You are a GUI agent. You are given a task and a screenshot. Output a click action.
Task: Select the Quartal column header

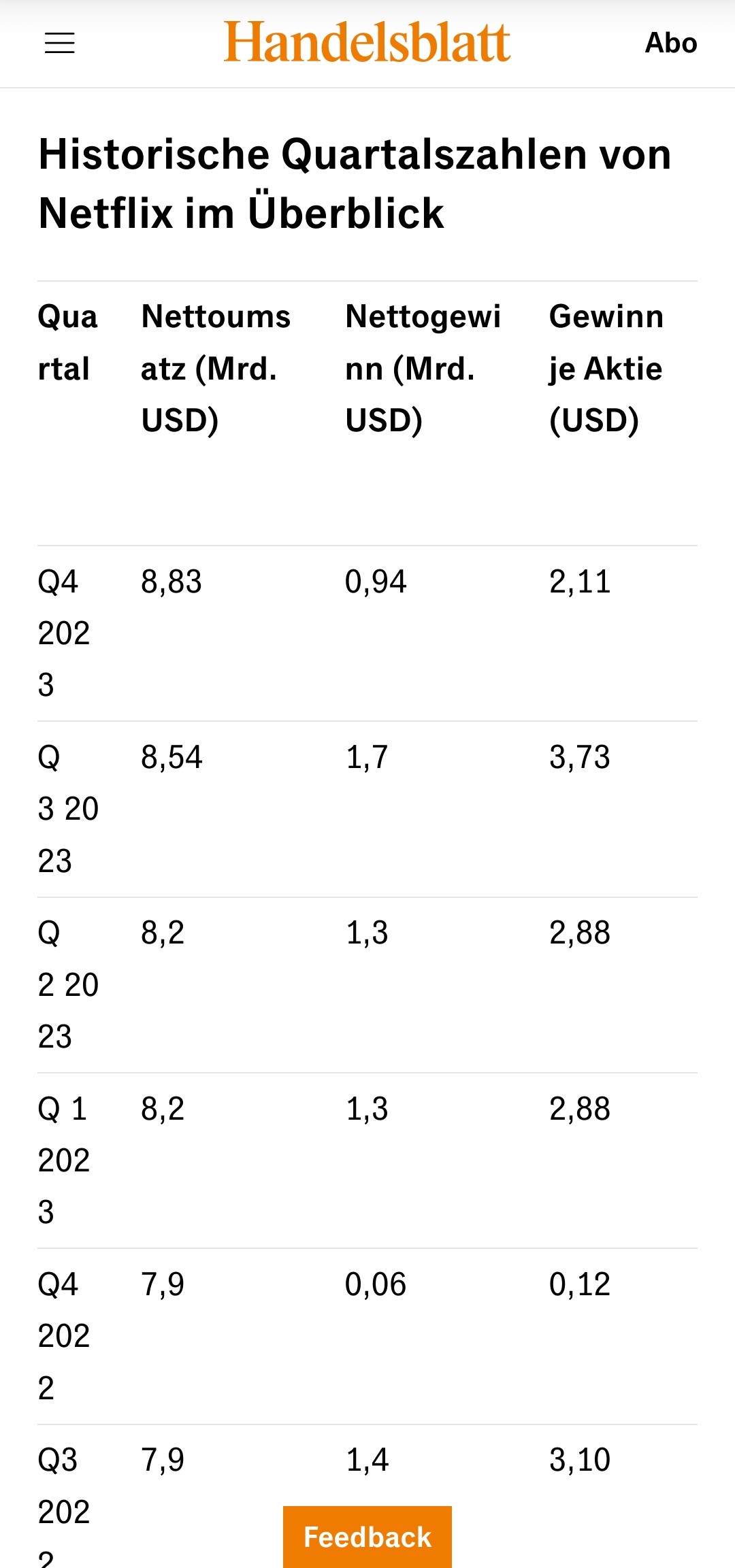click(x=68, y=343)
